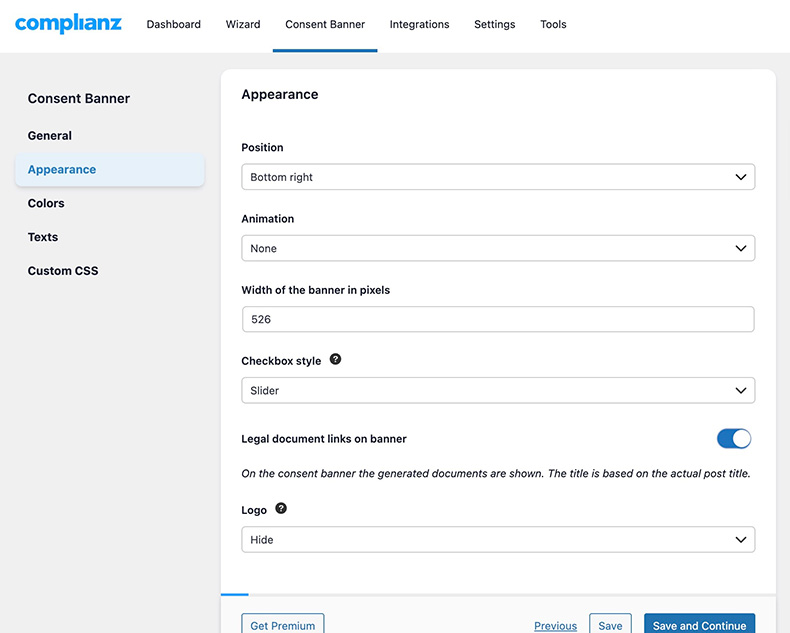Select the Consent Banner tab
This screenshot has height=633, width=790.
pyautogui.click(x=325, y=24)
